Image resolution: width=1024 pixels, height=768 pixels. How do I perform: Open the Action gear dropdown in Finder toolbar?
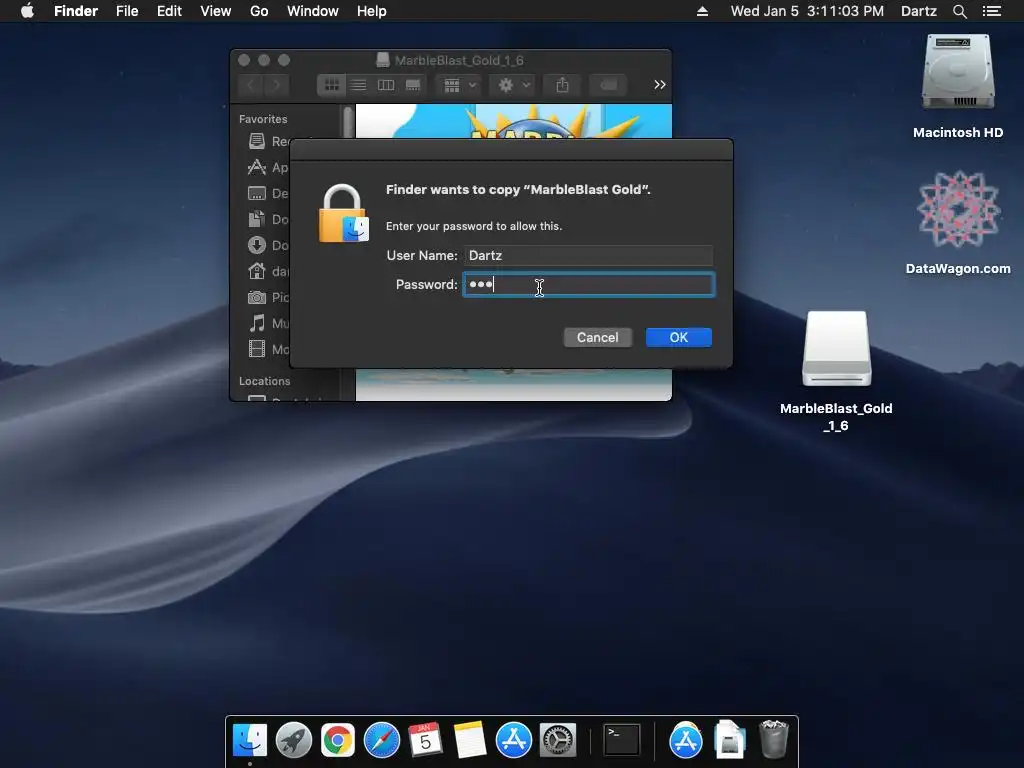513,85
